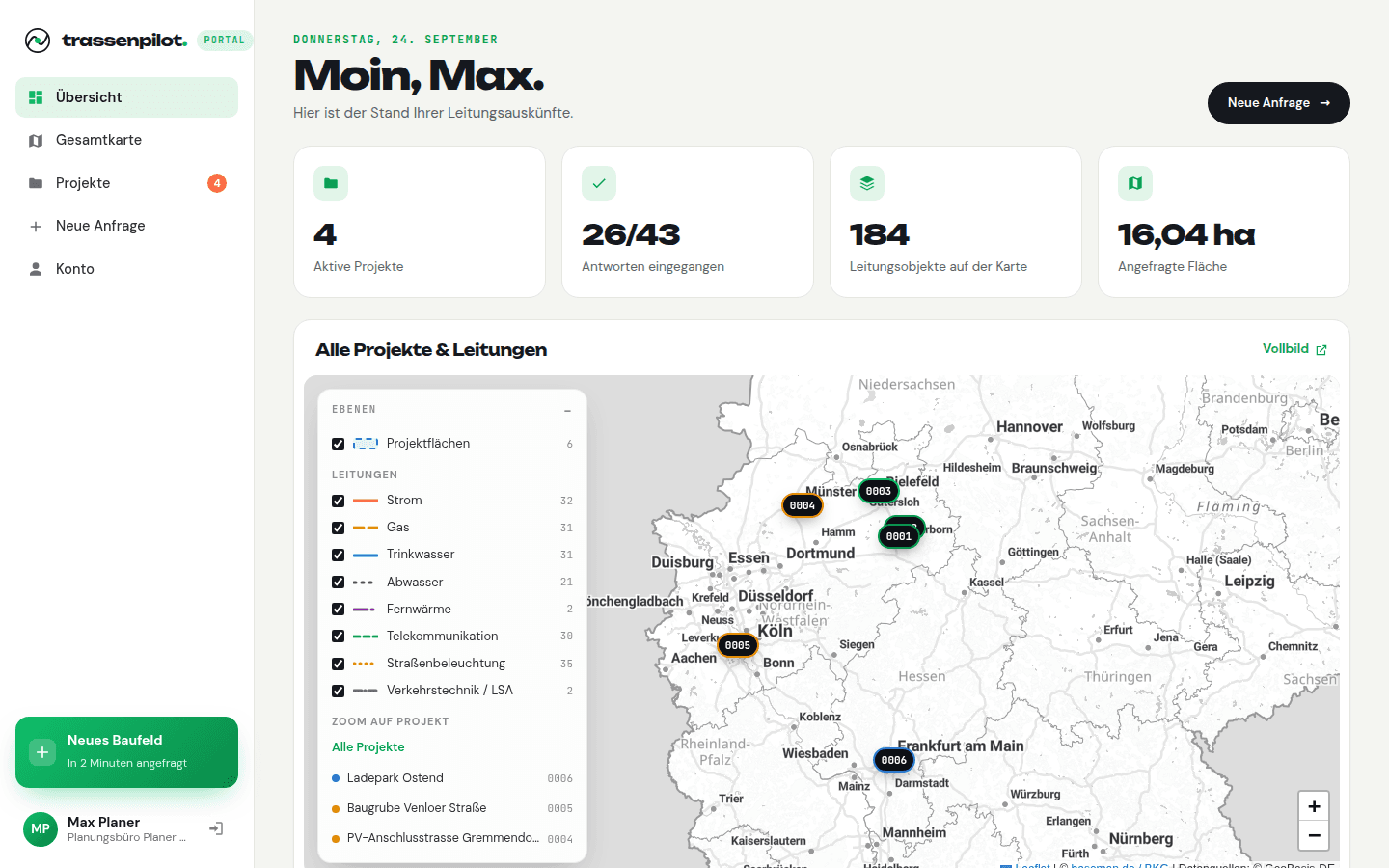The height and width of the screenshot is (868, 1389).
Task: Click the Alle Projekte zoom link
Action: click(368, 747)
